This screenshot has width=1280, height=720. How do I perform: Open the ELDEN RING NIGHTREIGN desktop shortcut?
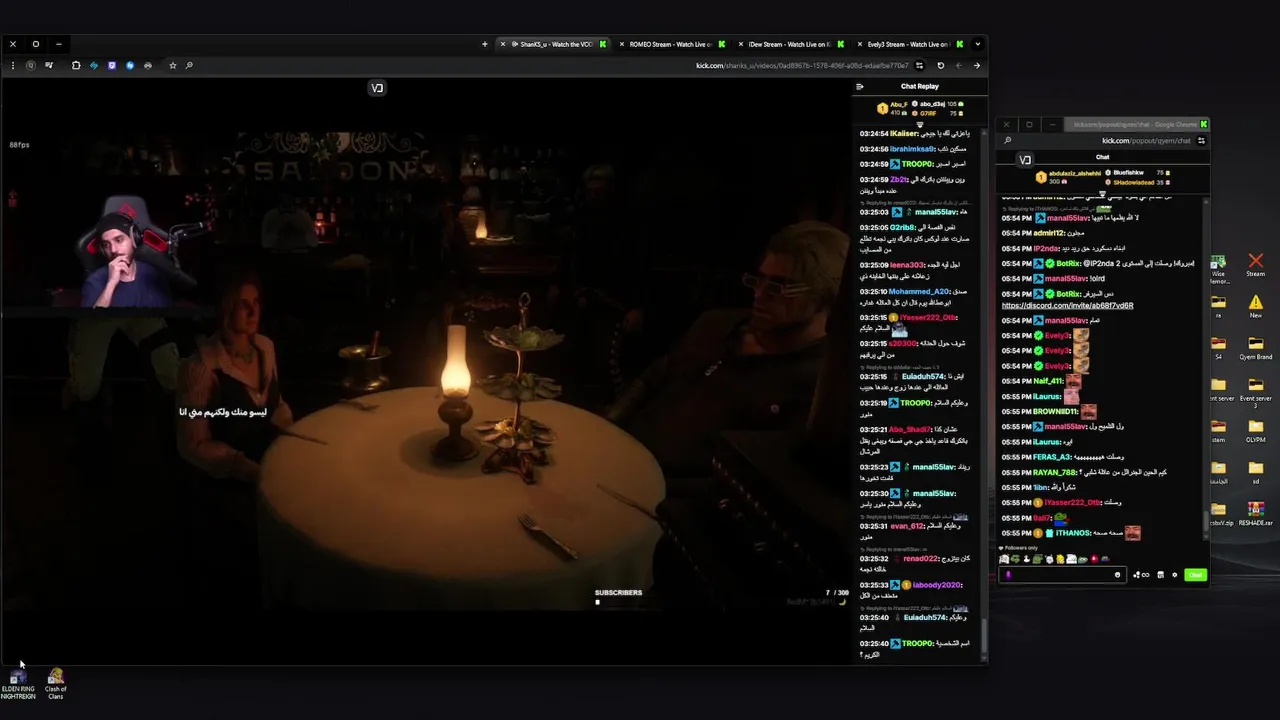tap(18, 684)
